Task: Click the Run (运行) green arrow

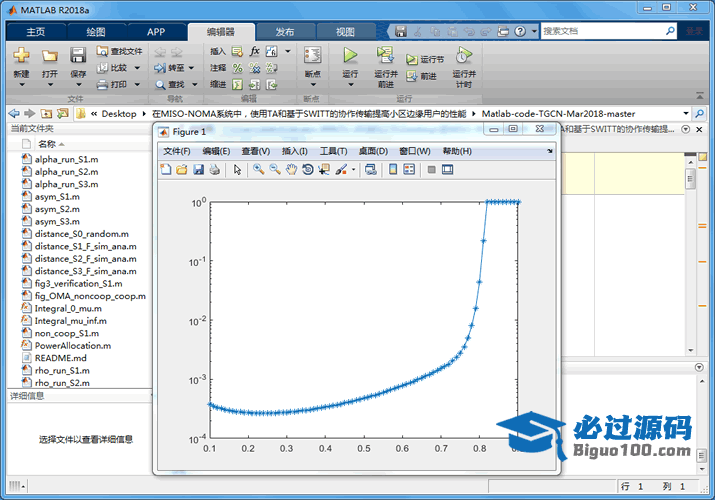Action: (x=350, y=55)
